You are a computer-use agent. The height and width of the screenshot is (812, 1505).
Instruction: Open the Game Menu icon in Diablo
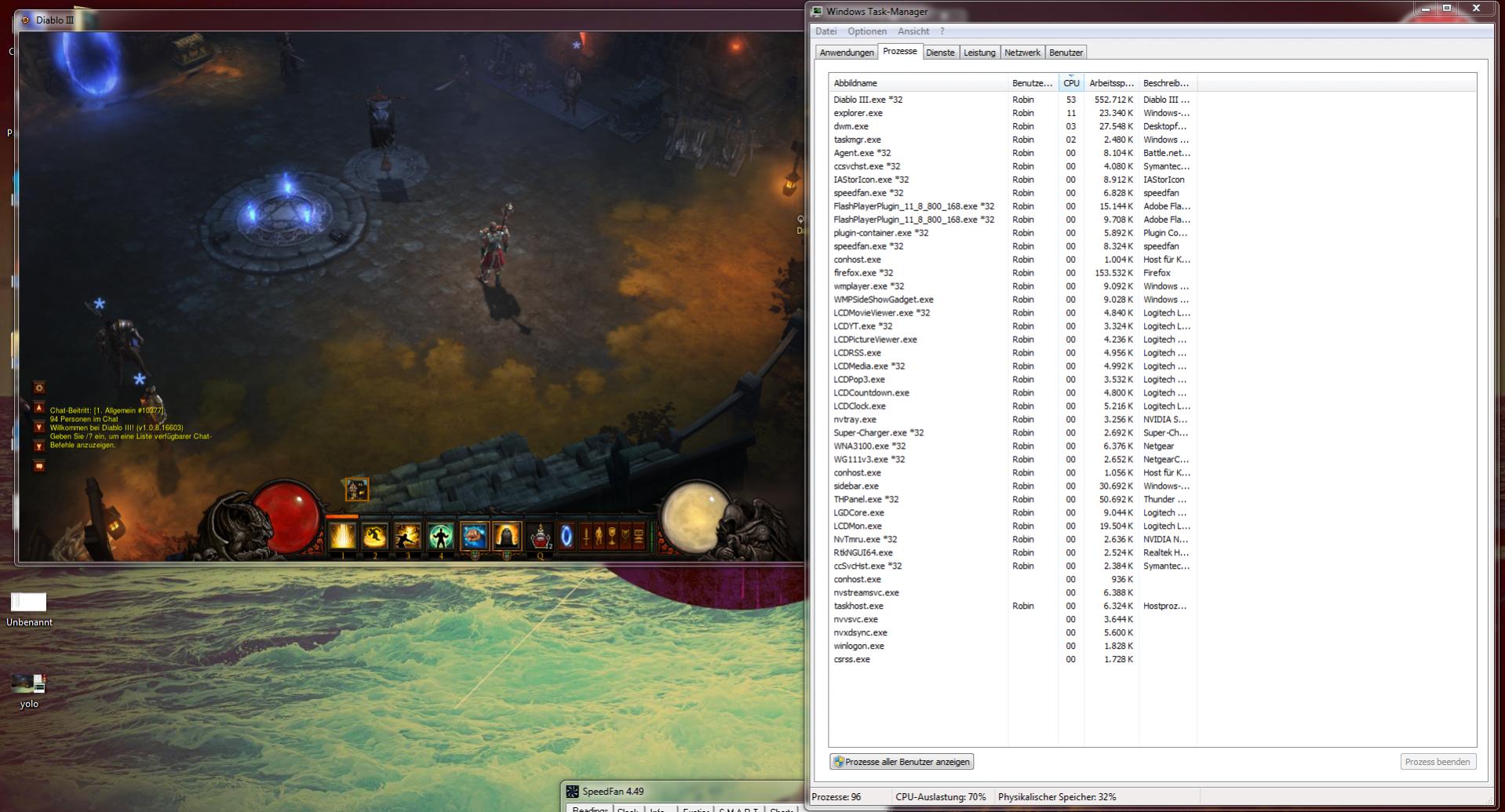coord(639,537)
